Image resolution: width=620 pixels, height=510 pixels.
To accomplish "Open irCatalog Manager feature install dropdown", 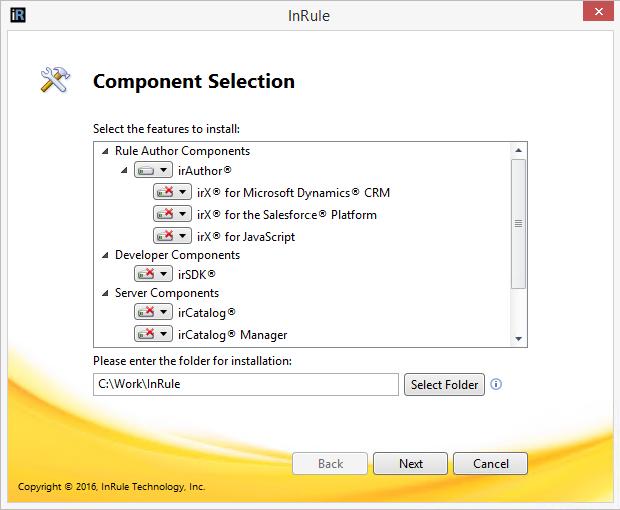I will click(x=153, y=334).
